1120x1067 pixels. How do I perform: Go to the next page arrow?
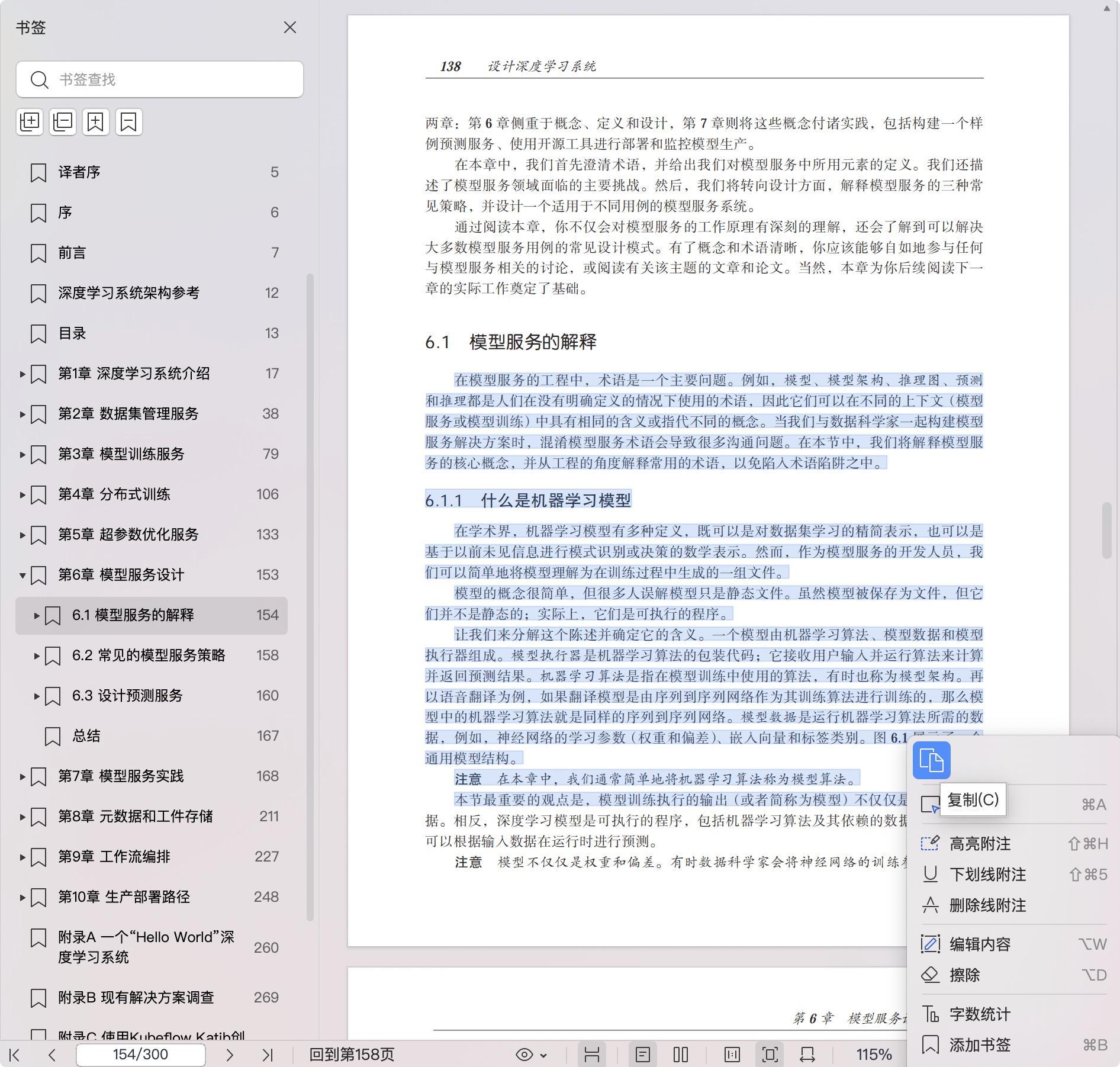230,1055
